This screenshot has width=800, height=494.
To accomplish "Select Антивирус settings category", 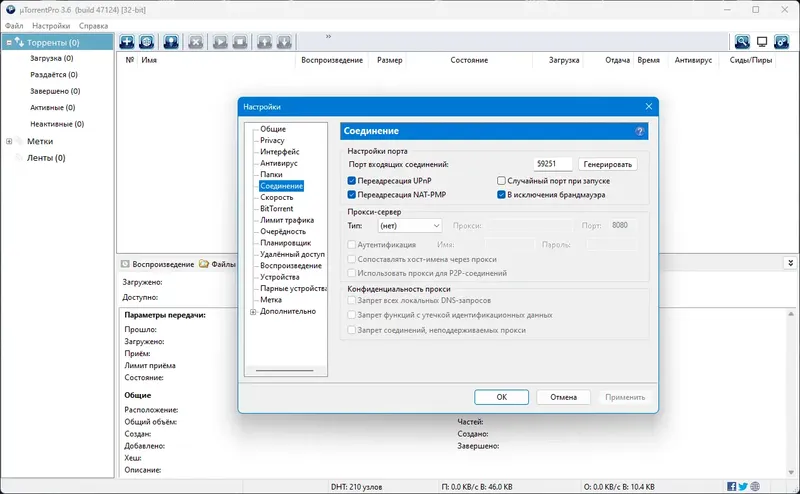I will [279, 163].
